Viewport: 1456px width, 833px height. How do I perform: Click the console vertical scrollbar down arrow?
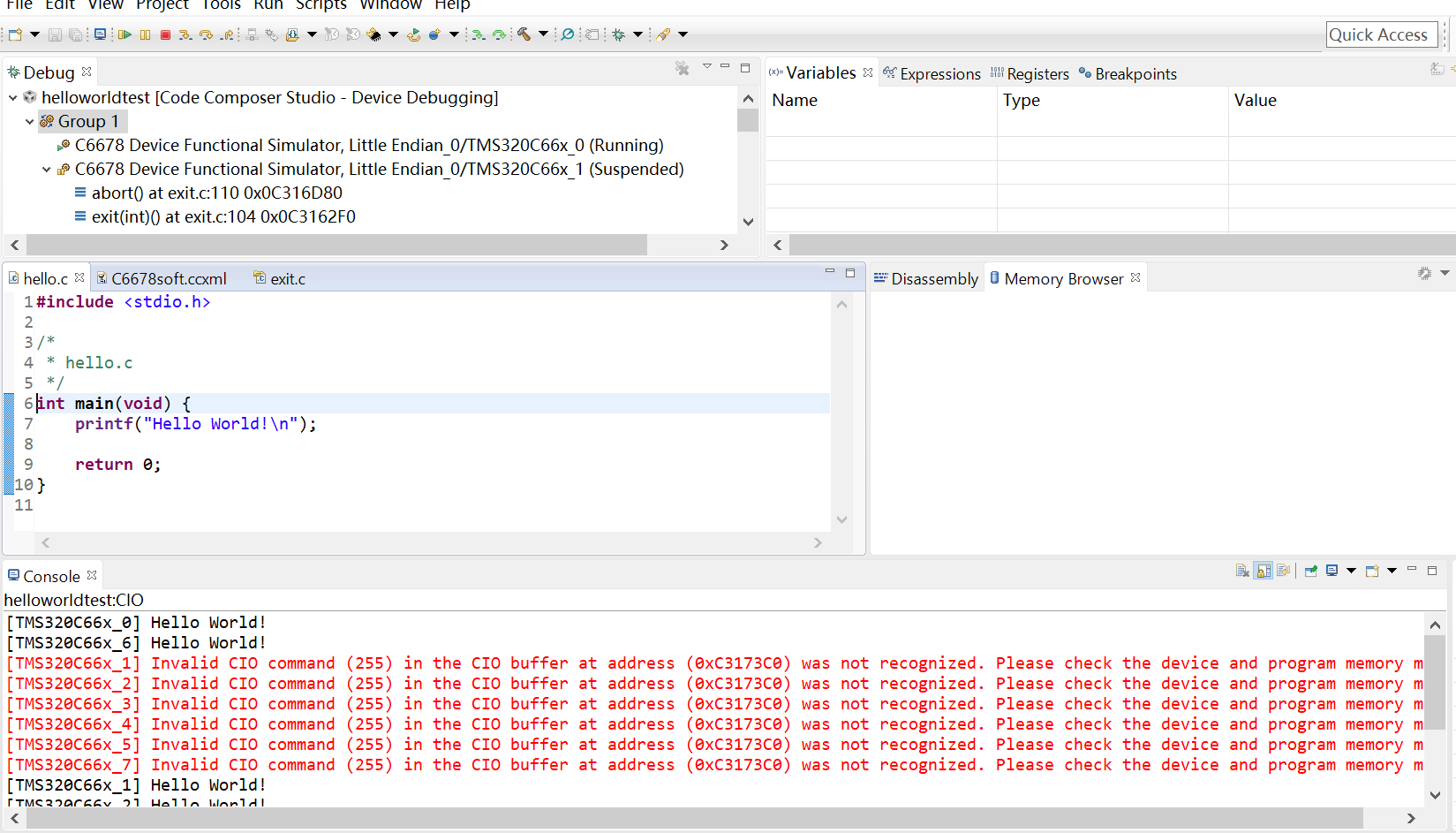[x=1435, y=796]
